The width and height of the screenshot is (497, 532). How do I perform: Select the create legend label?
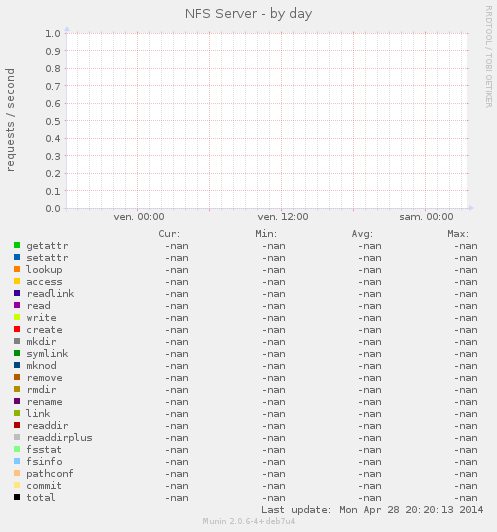tap(44, 330)
